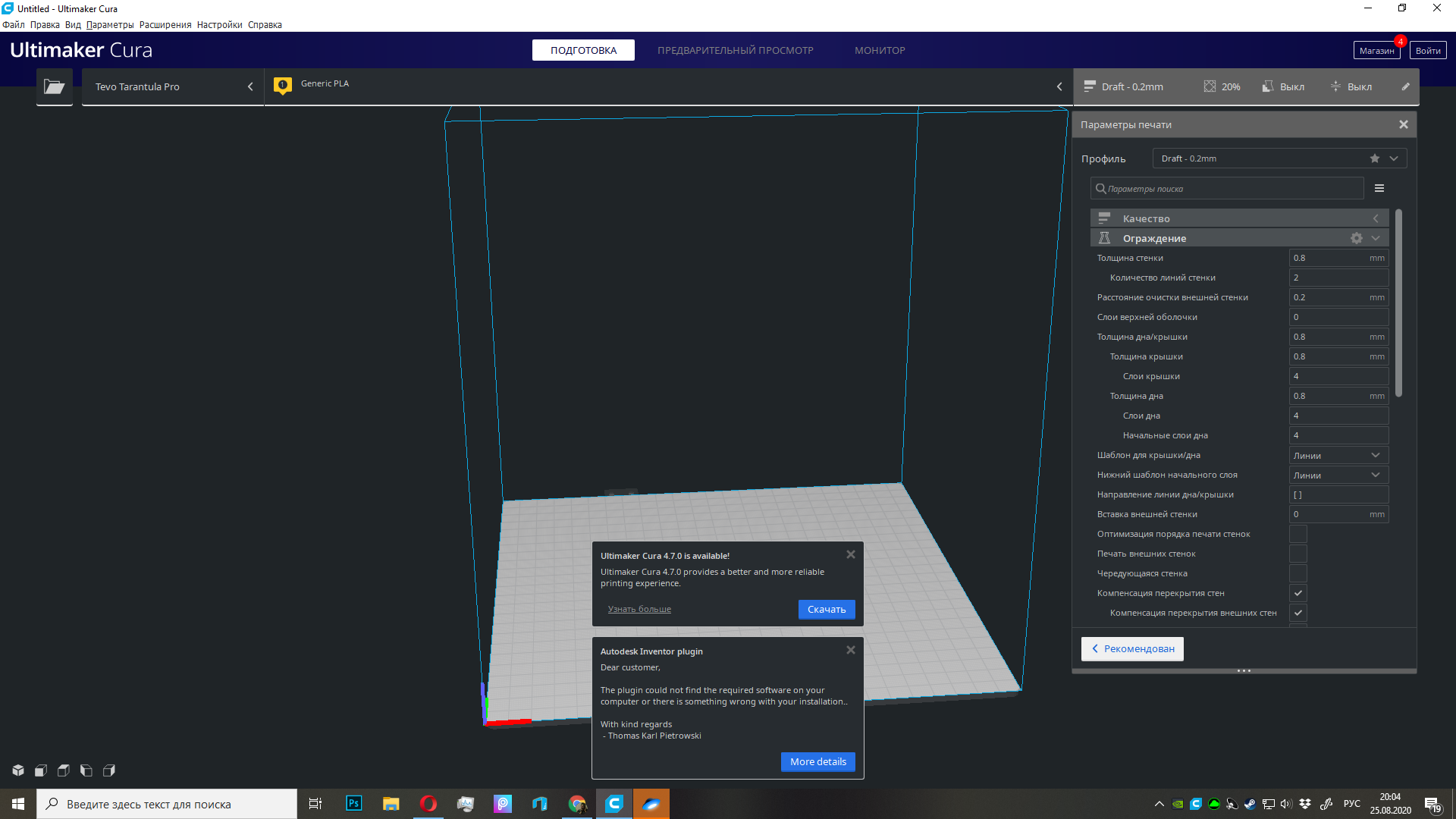Click the Узнать больше link
This screenshot has height=819, width=1456.
point(639,609)
